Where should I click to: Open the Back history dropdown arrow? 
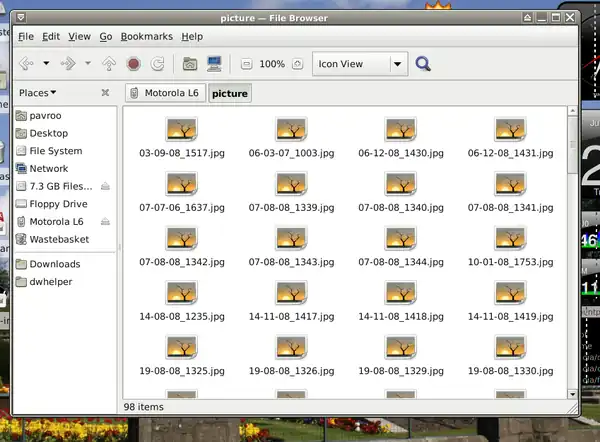pyautogui.click(x=44, y=64)
